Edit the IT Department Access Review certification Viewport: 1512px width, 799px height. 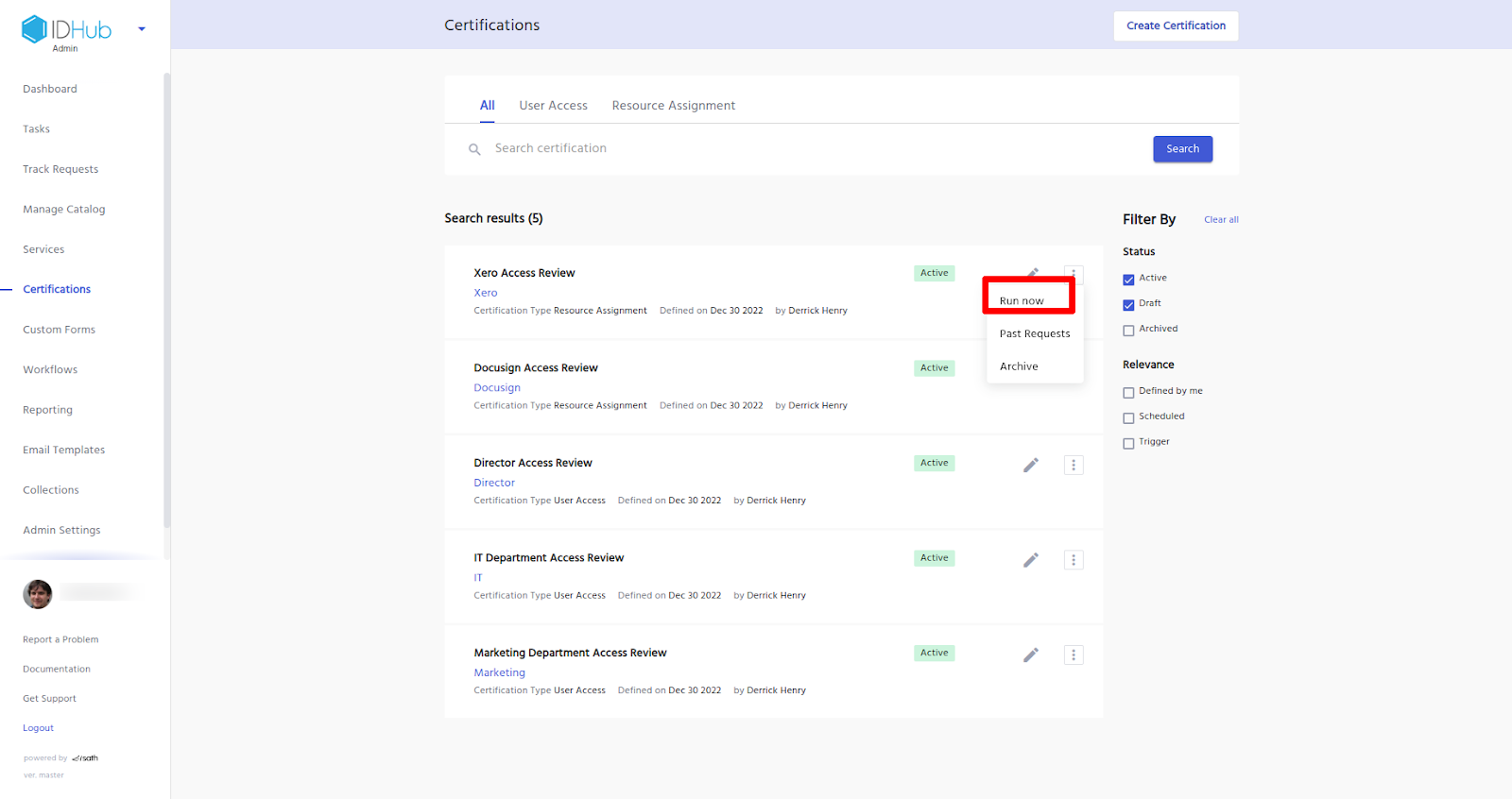click(1031, 560)
